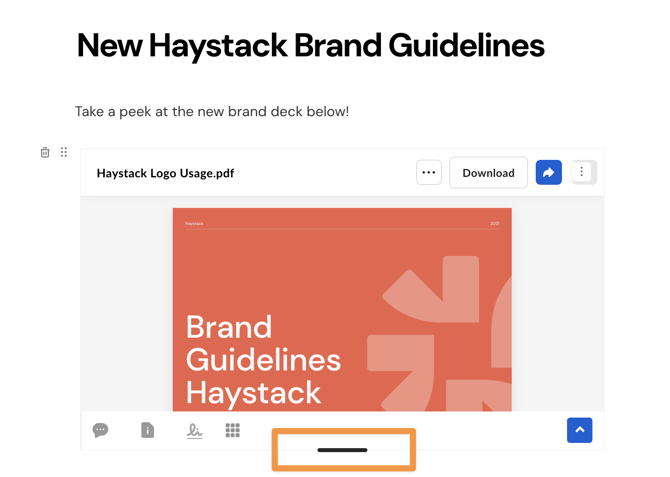Click the 'Brand Guidelines Haystack' cover title

click(x=263, y=360)
